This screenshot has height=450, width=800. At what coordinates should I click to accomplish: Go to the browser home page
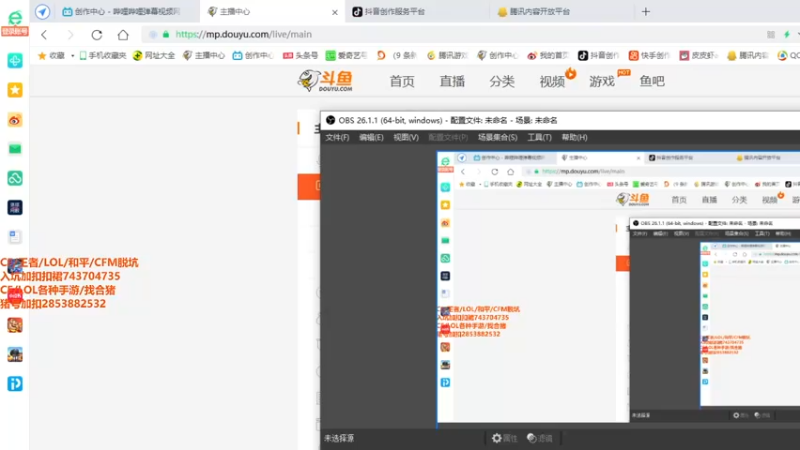click(x=123, y=35)
